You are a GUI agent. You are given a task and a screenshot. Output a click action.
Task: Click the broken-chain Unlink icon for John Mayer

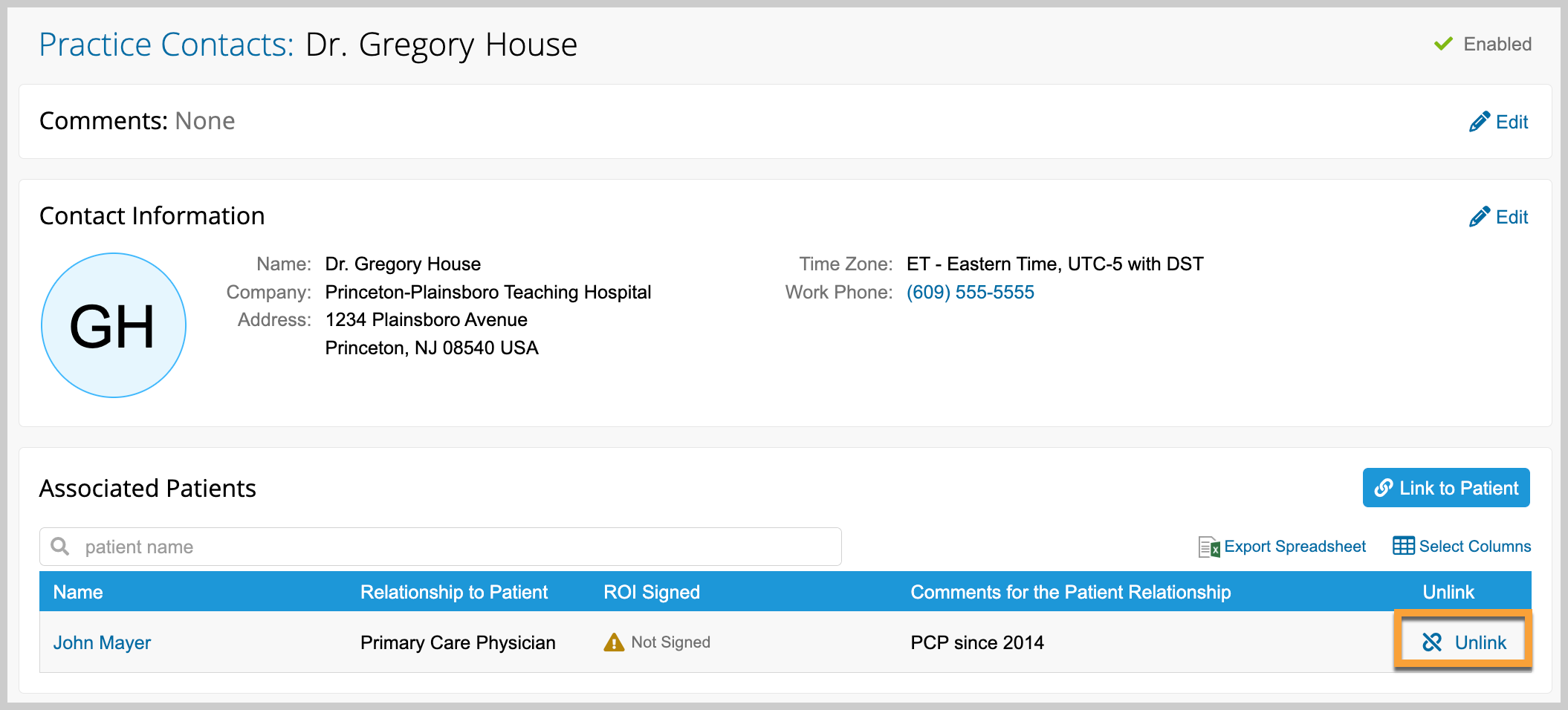[x=1432, y=642]
